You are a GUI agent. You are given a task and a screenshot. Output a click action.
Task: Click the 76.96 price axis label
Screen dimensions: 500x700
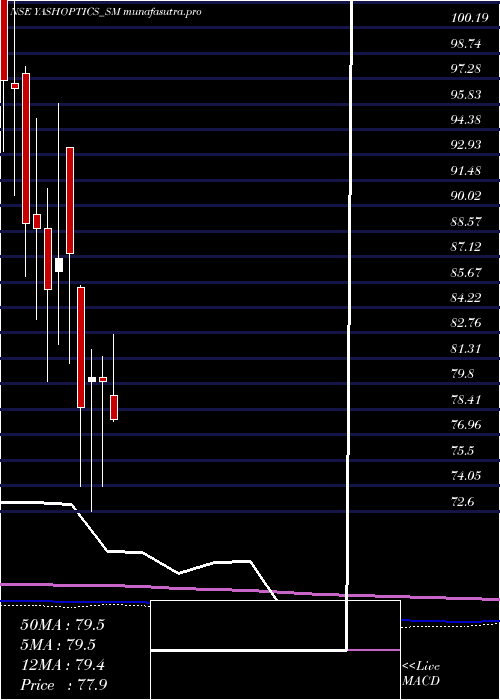466,425
